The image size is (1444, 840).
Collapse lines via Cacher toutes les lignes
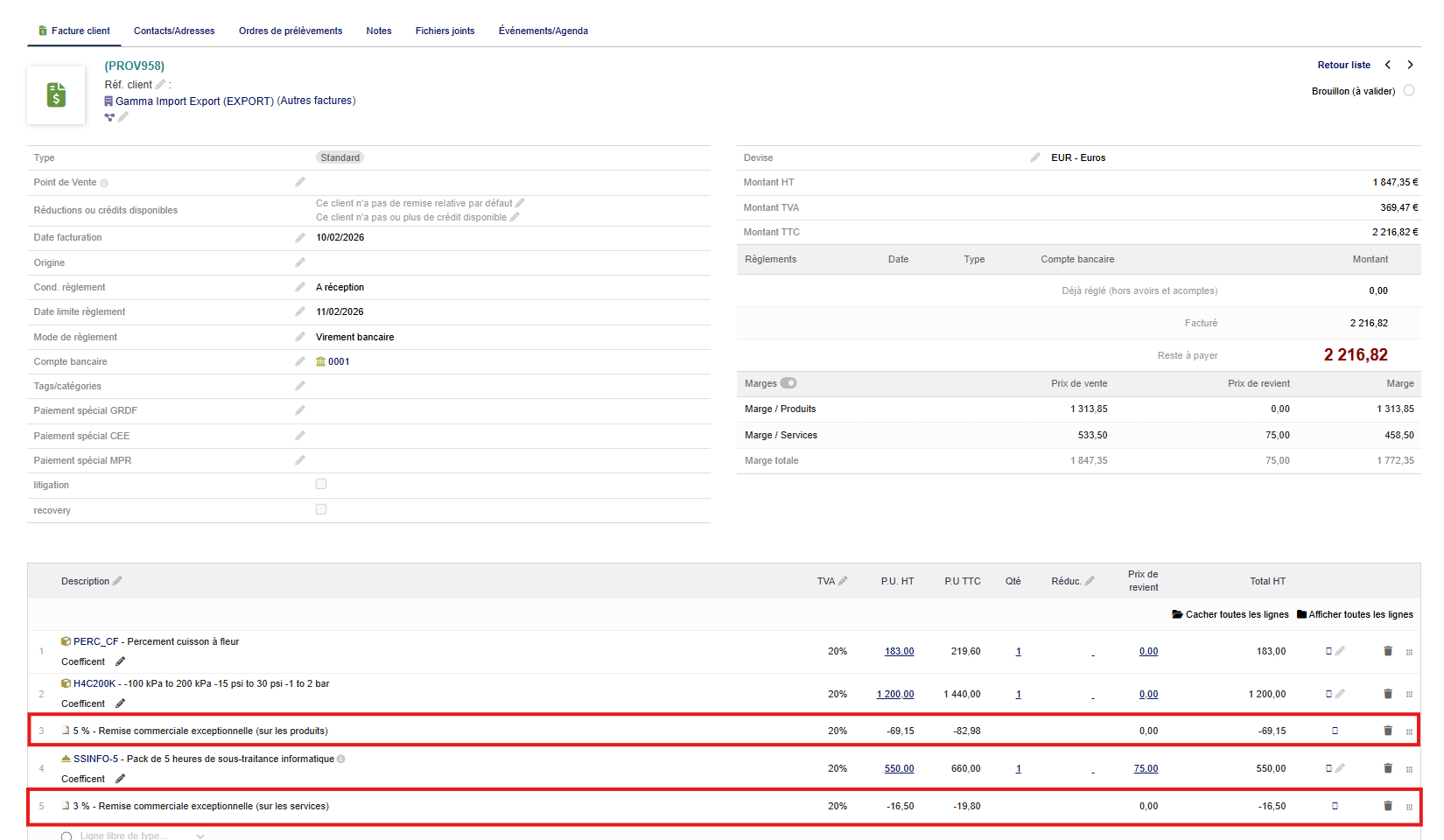coord(1230,614)
